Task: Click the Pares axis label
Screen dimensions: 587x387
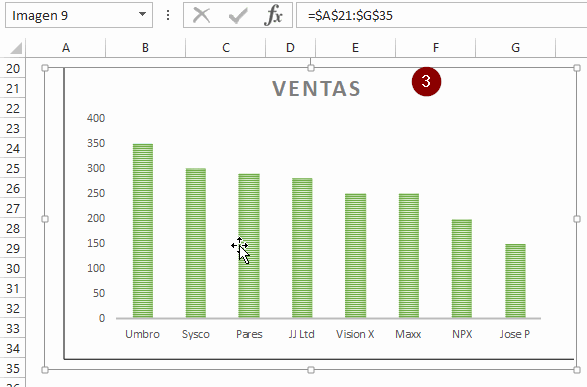Action: click(x=249, y=334)
